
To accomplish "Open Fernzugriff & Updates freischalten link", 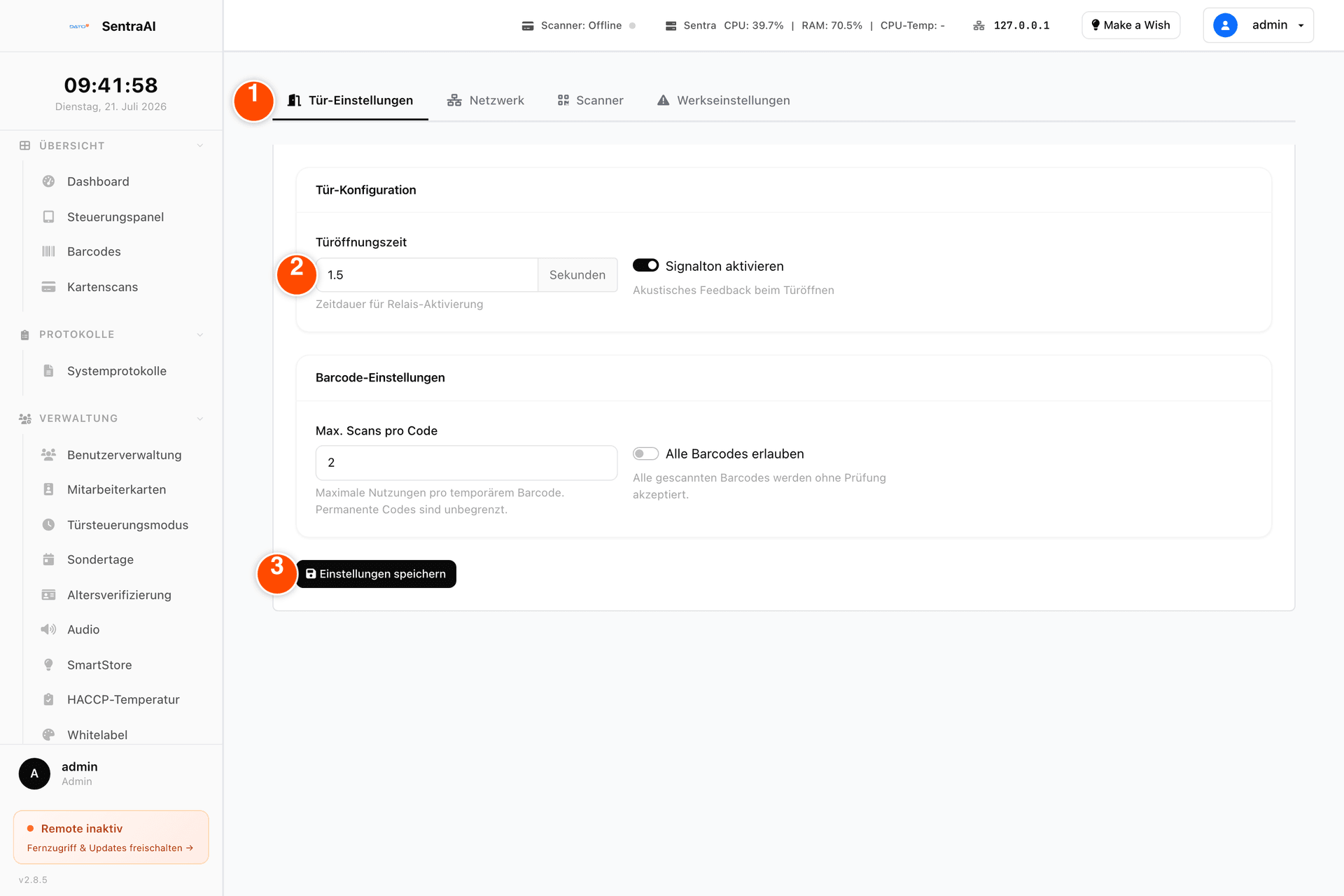I will pos(110,848).
